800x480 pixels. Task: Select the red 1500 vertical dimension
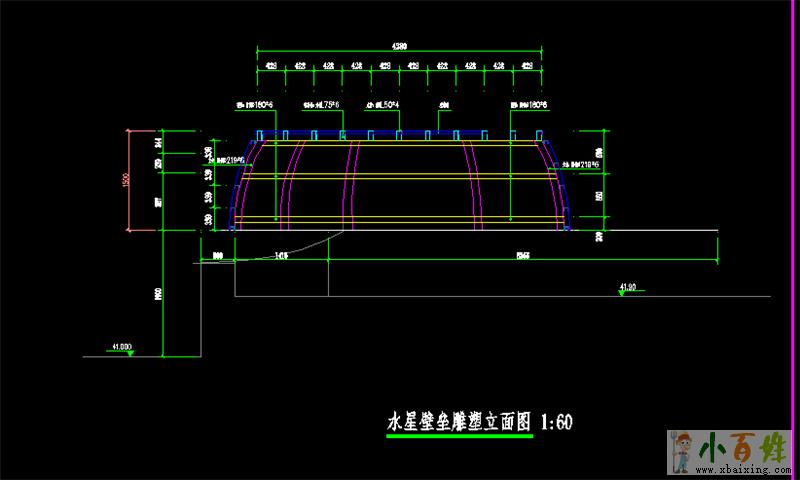click(127, 180)
